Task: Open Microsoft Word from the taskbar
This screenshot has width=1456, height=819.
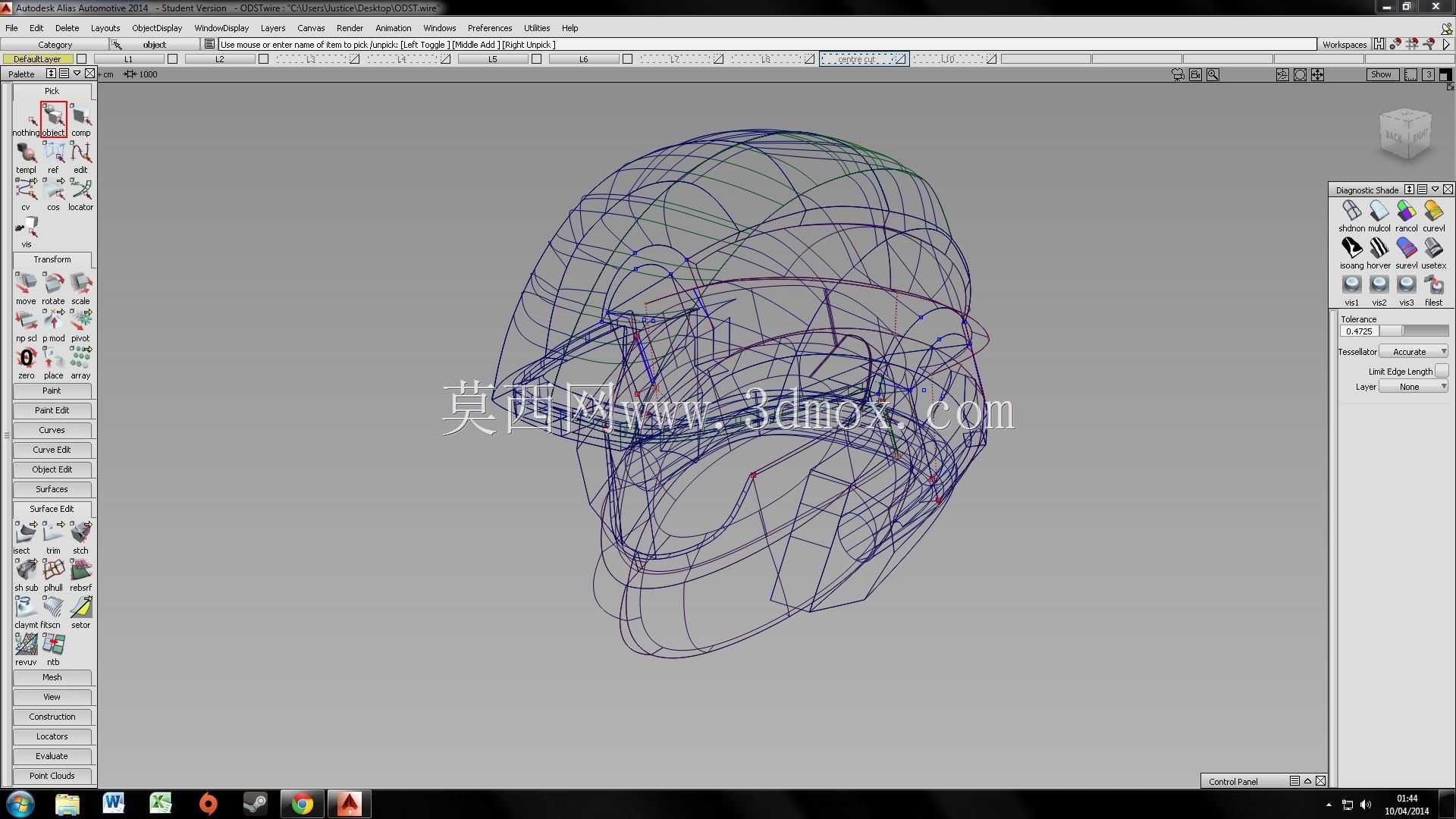Action: pyautogui.click(x=114, y=804)
